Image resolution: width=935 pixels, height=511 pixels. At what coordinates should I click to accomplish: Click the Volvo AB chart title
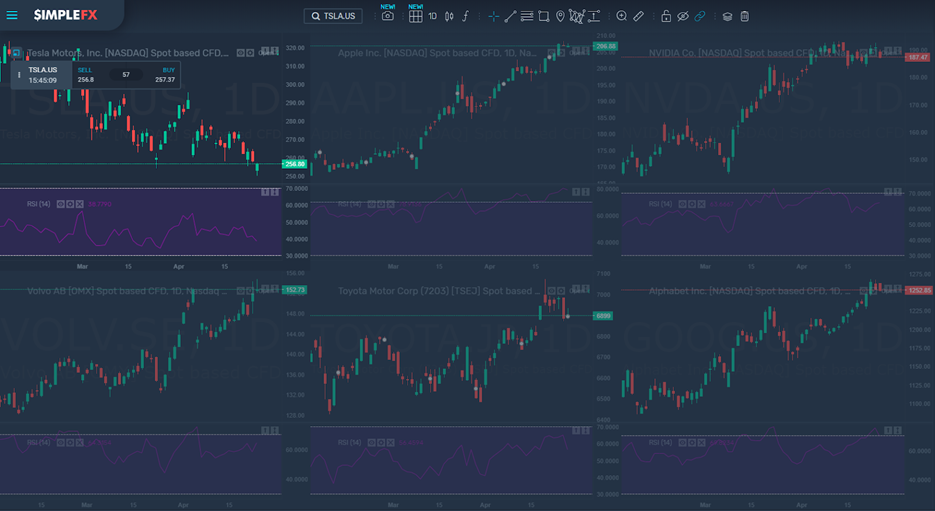coord(126,291)
